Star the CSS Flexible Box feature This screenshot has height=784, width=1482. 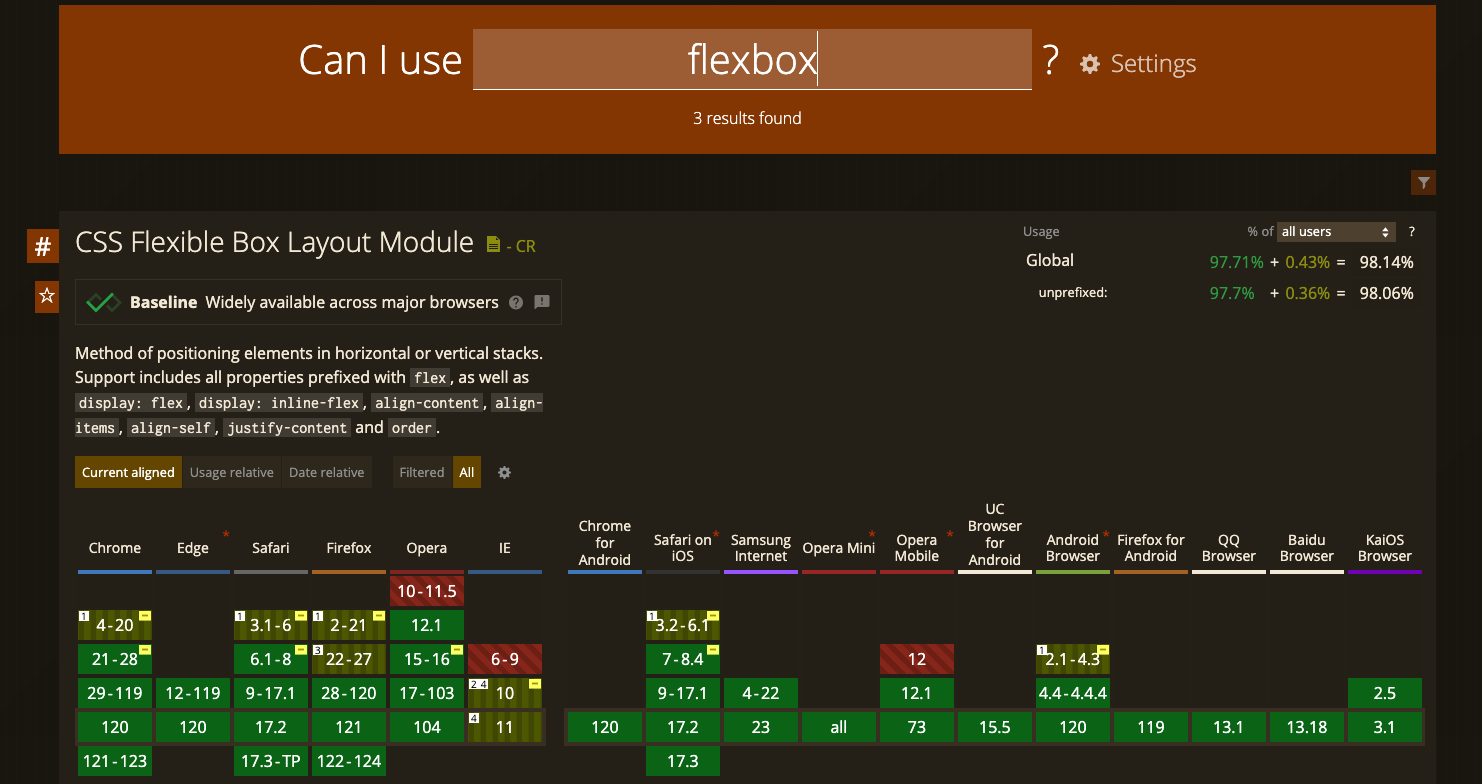tap(46, 296)
